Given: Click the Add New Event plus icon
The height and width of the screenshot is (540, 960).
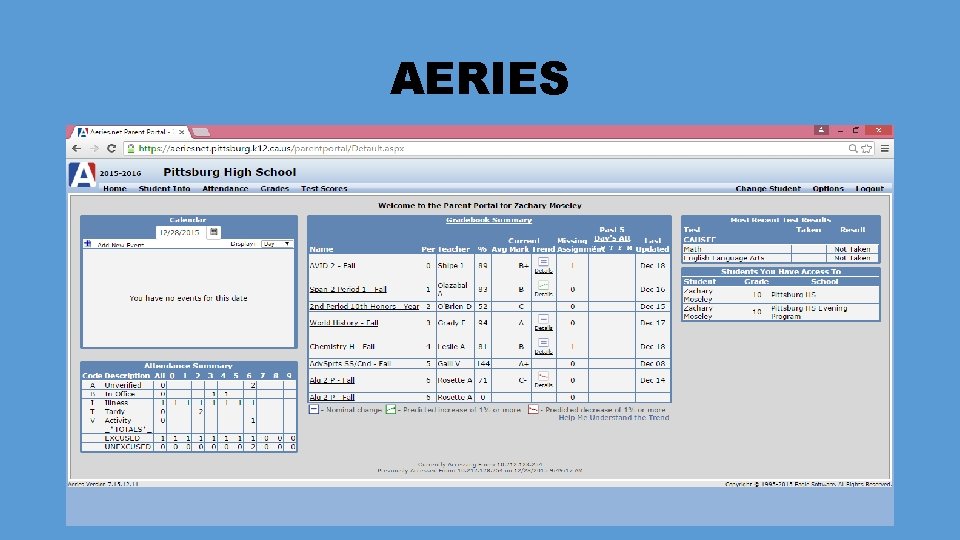Looking at the screenshot, I should [x=88, y=244].
